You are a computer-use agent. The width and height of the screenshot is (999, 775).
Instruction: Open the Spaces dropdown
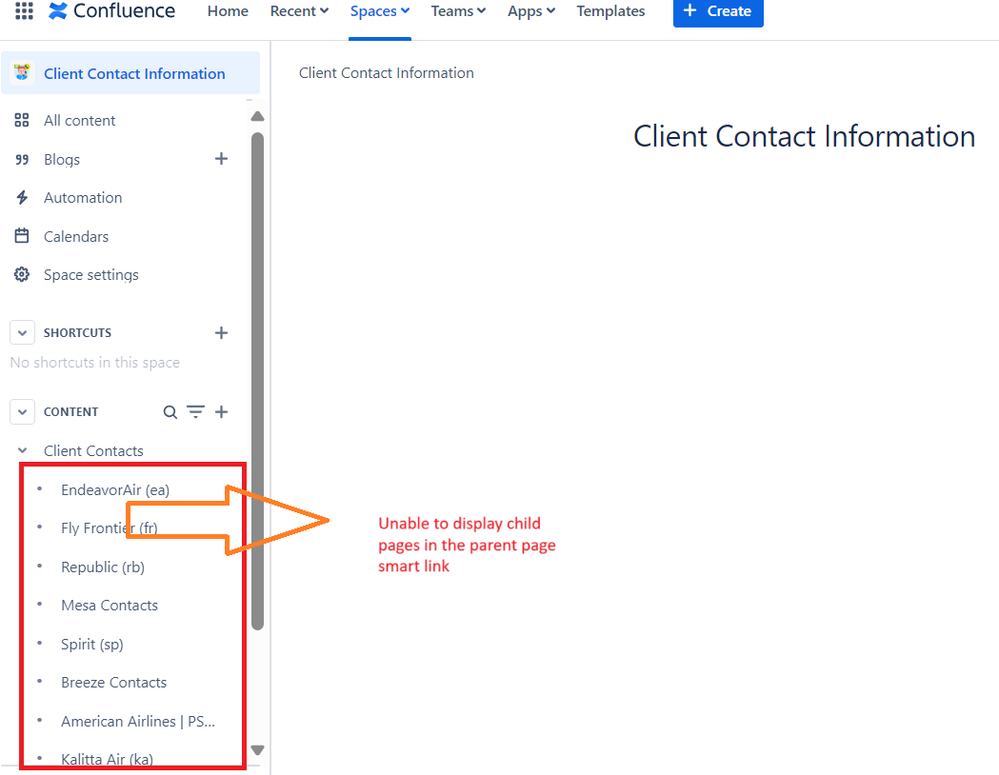point(380,11)
